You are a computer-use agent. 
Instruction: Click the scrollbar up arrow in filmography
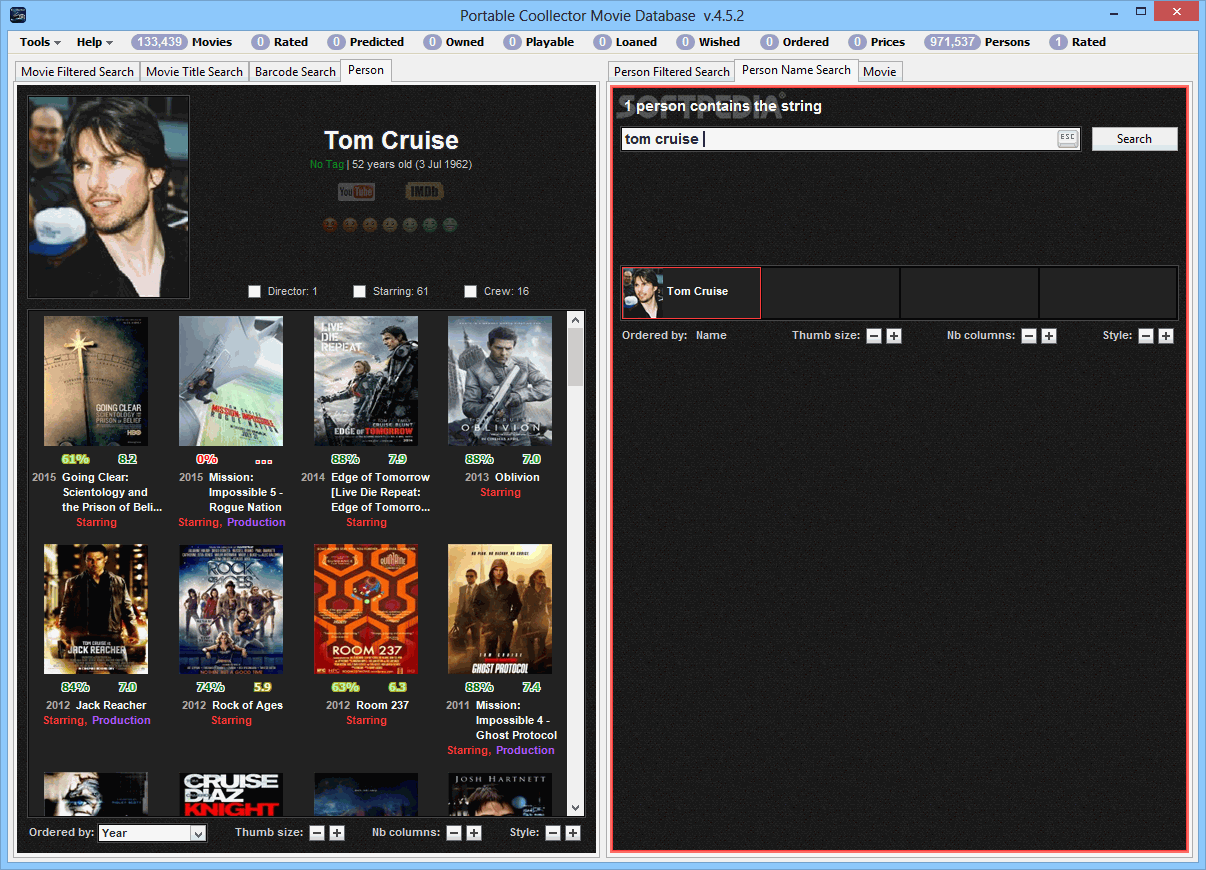(575, 319)
